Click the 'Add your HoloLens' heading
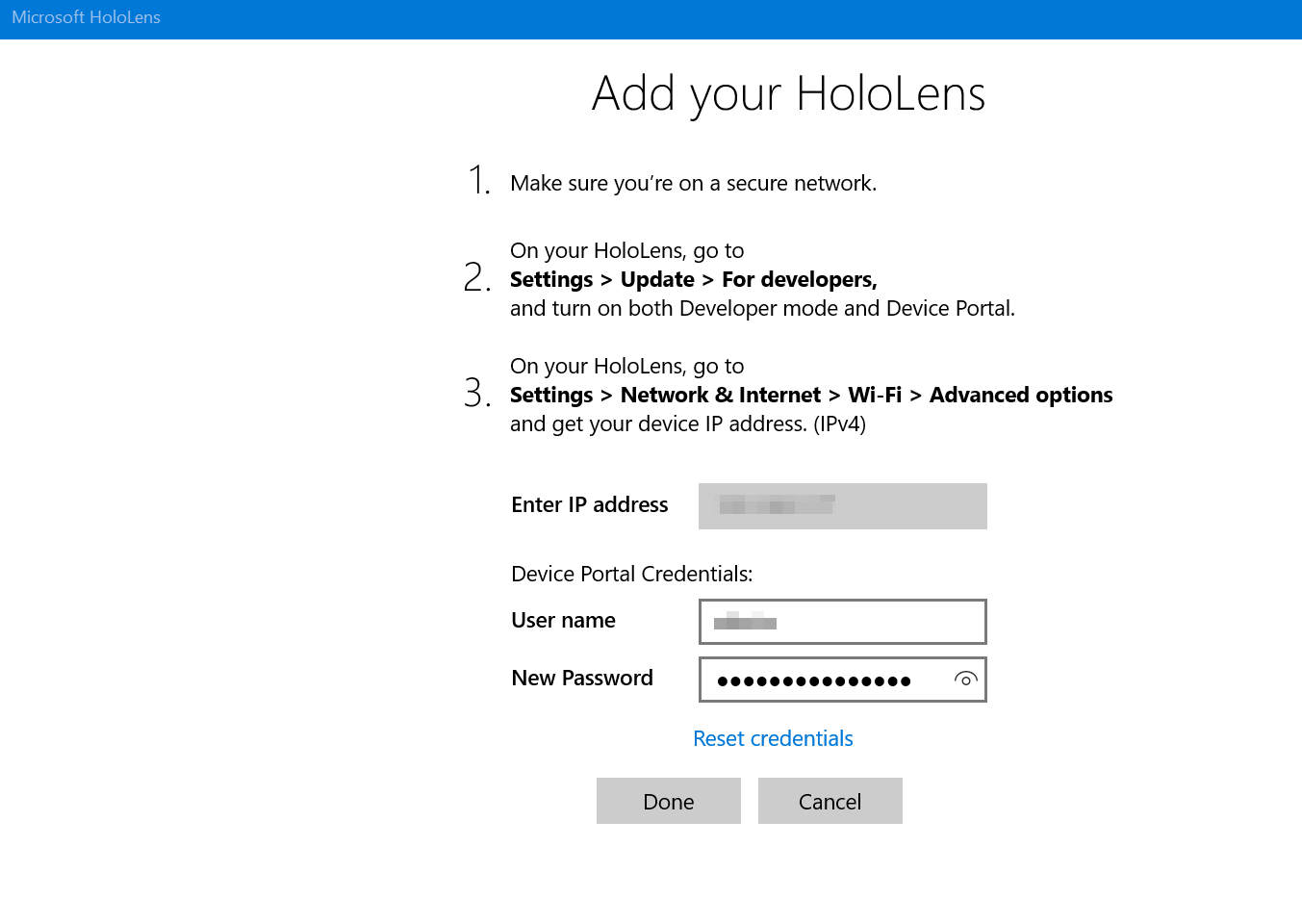 (788, 94)
